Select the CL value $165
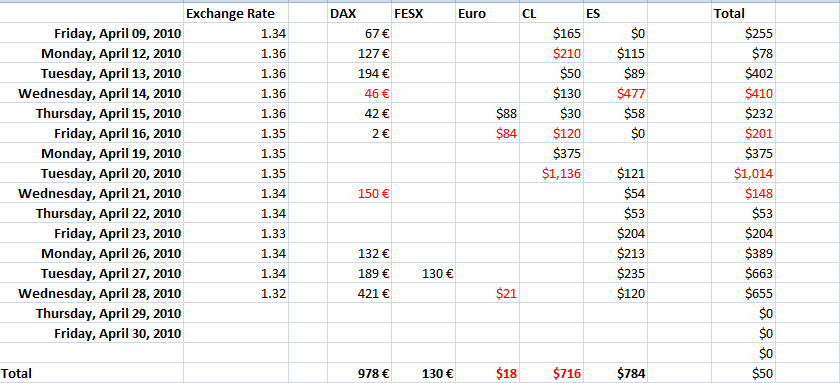 click(x=551, y=34)
